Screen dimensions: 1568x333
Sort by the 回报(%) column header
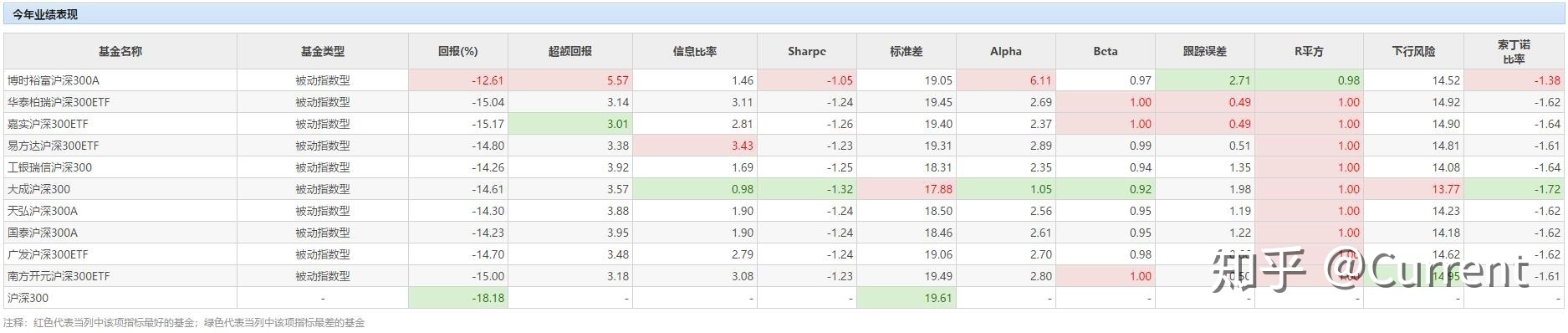pyautogui.click(x=458, y=51)
